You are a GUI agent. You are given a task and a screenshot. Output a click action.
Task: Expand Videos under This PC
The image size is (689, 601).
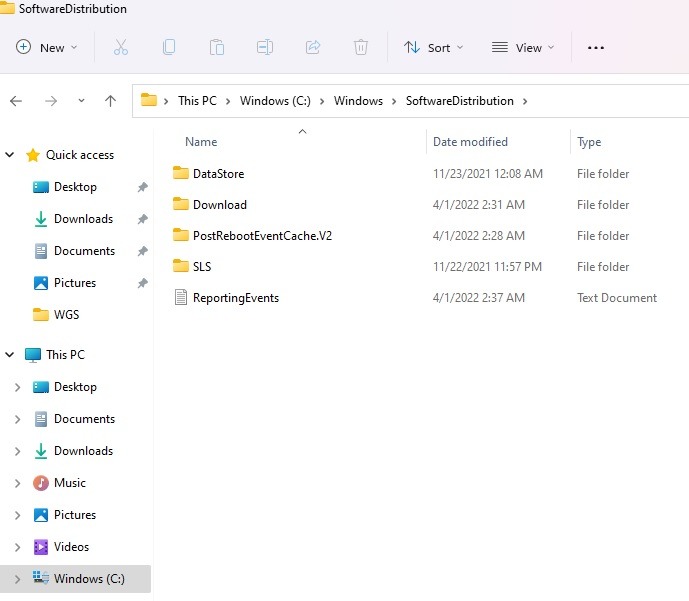pyautogui.click(x=18, y=547)
